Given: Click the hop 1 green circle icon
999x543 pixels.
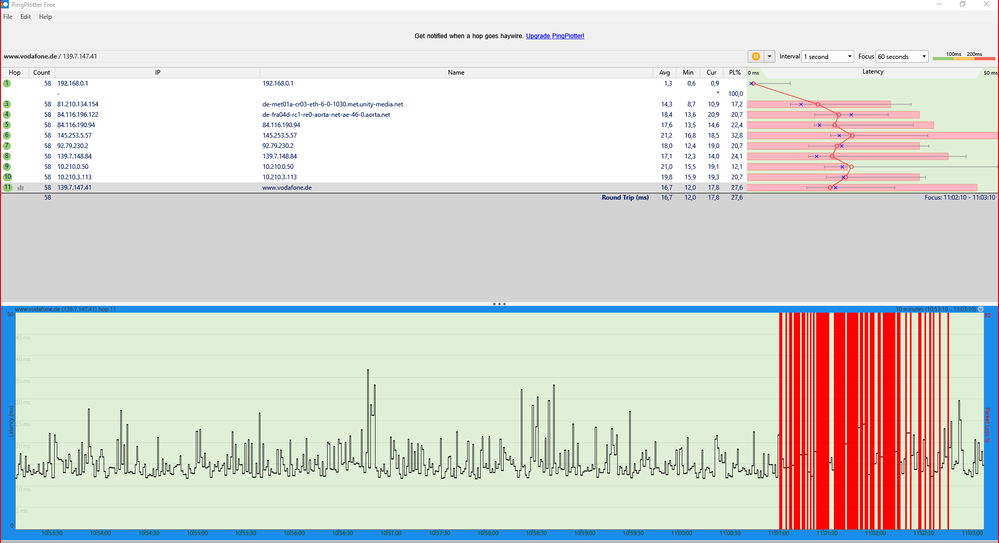Looking at the screenshot, I should [6, 84].
